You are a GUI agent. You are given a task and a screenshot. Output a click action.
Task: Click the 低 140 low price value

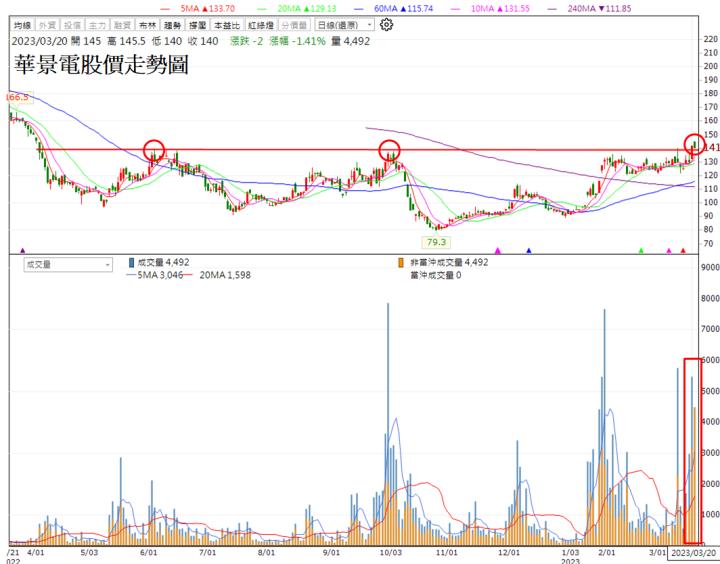(x=167, y=41)
